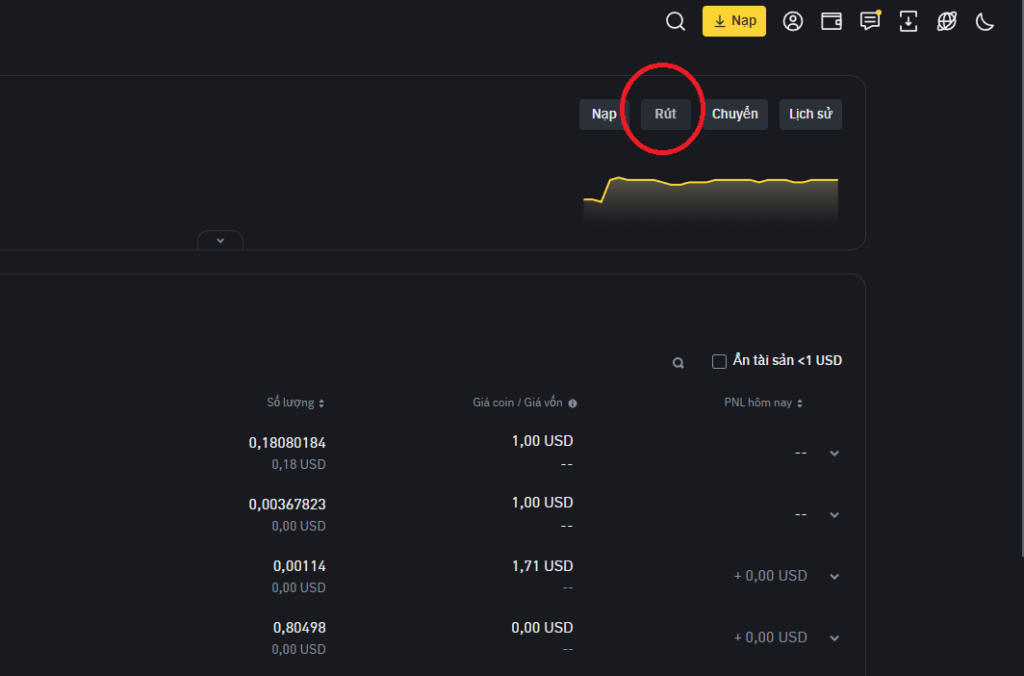Click the Rút withdraw button
Image resolution: width=1024 pixels, height=676 pixels.
pos(665,114)
